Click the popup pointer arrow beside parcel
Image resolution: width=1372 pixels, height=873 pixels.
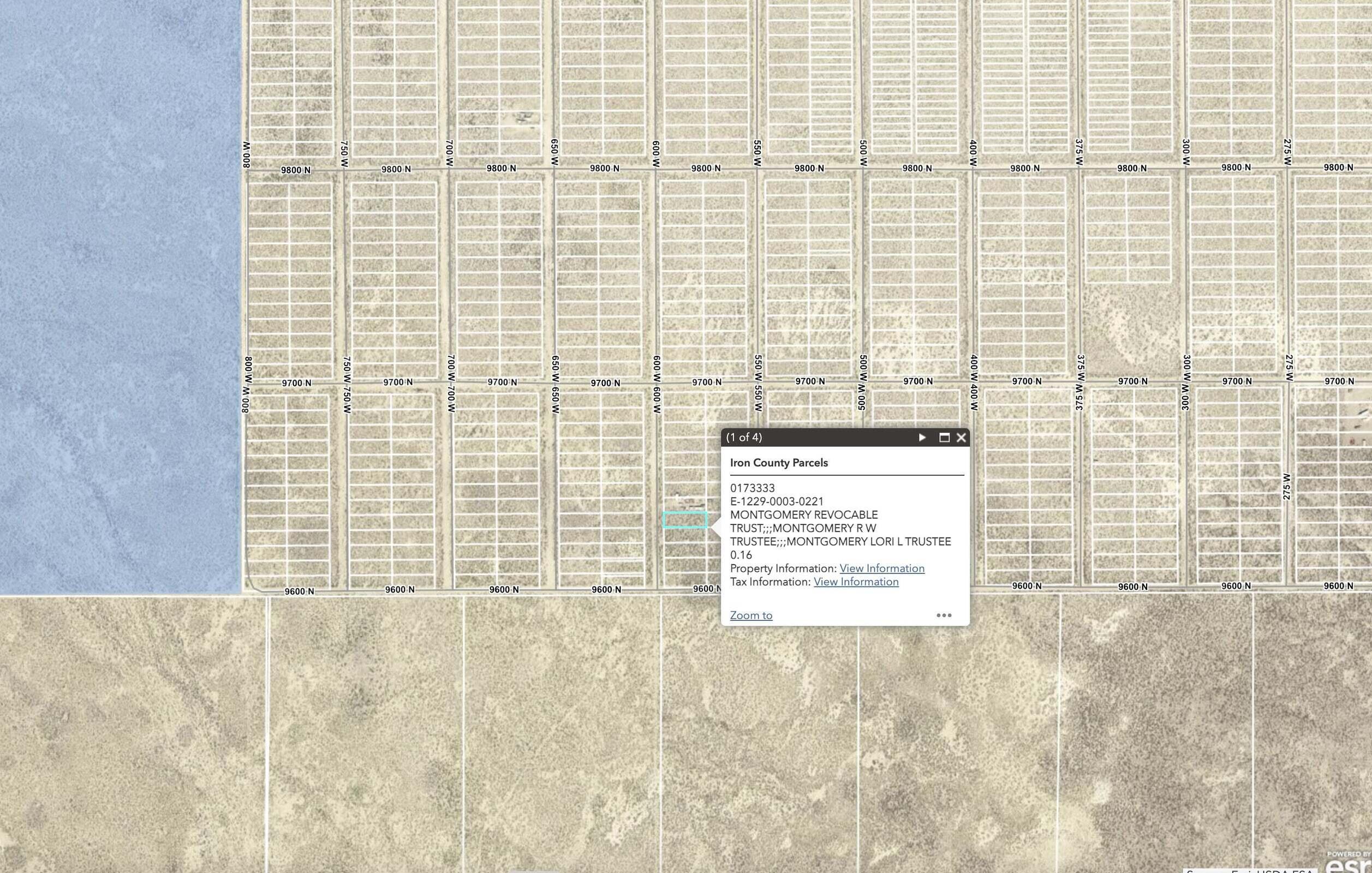716,527
